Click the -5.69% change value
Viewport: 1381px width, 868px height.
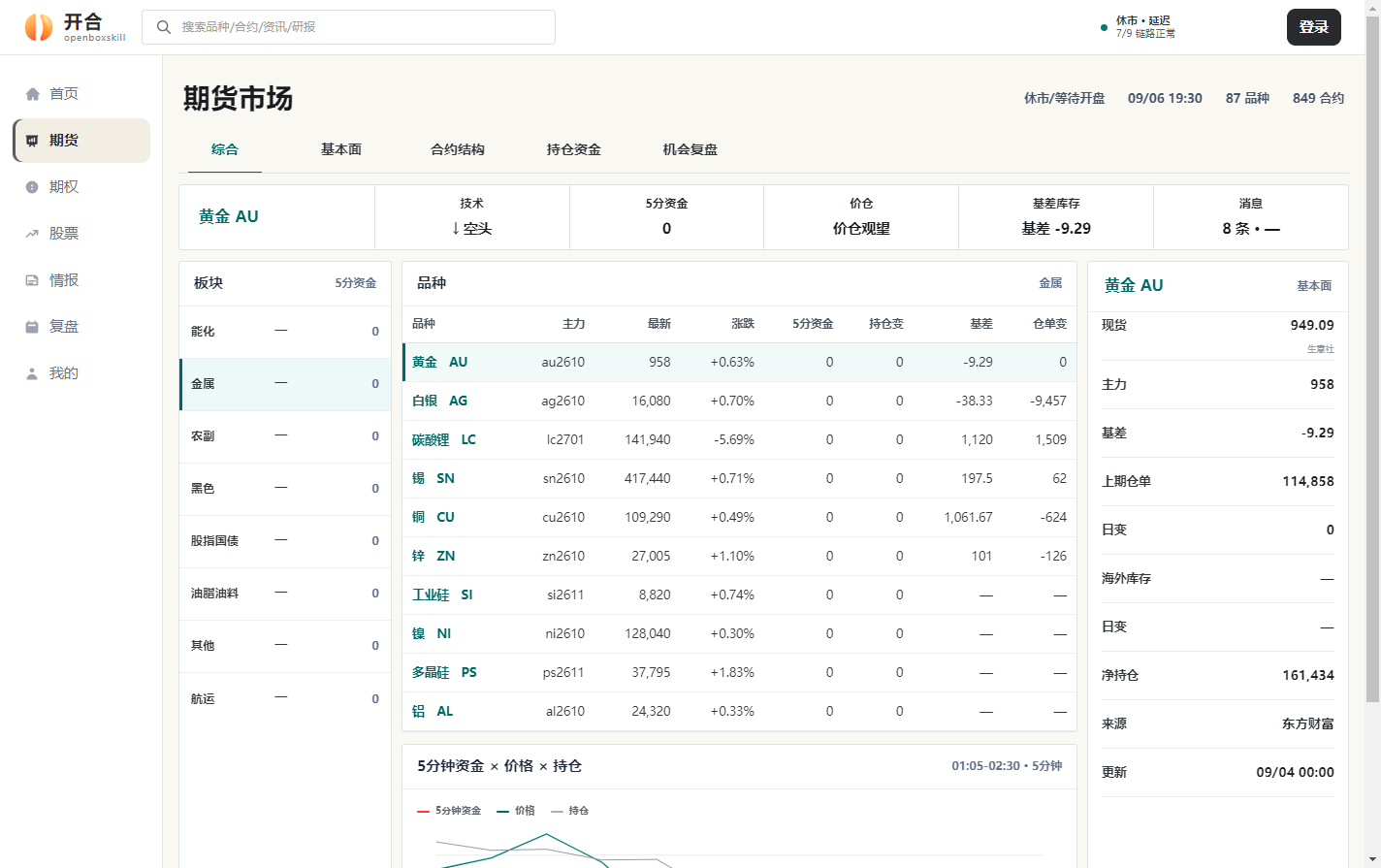[734, 439]
